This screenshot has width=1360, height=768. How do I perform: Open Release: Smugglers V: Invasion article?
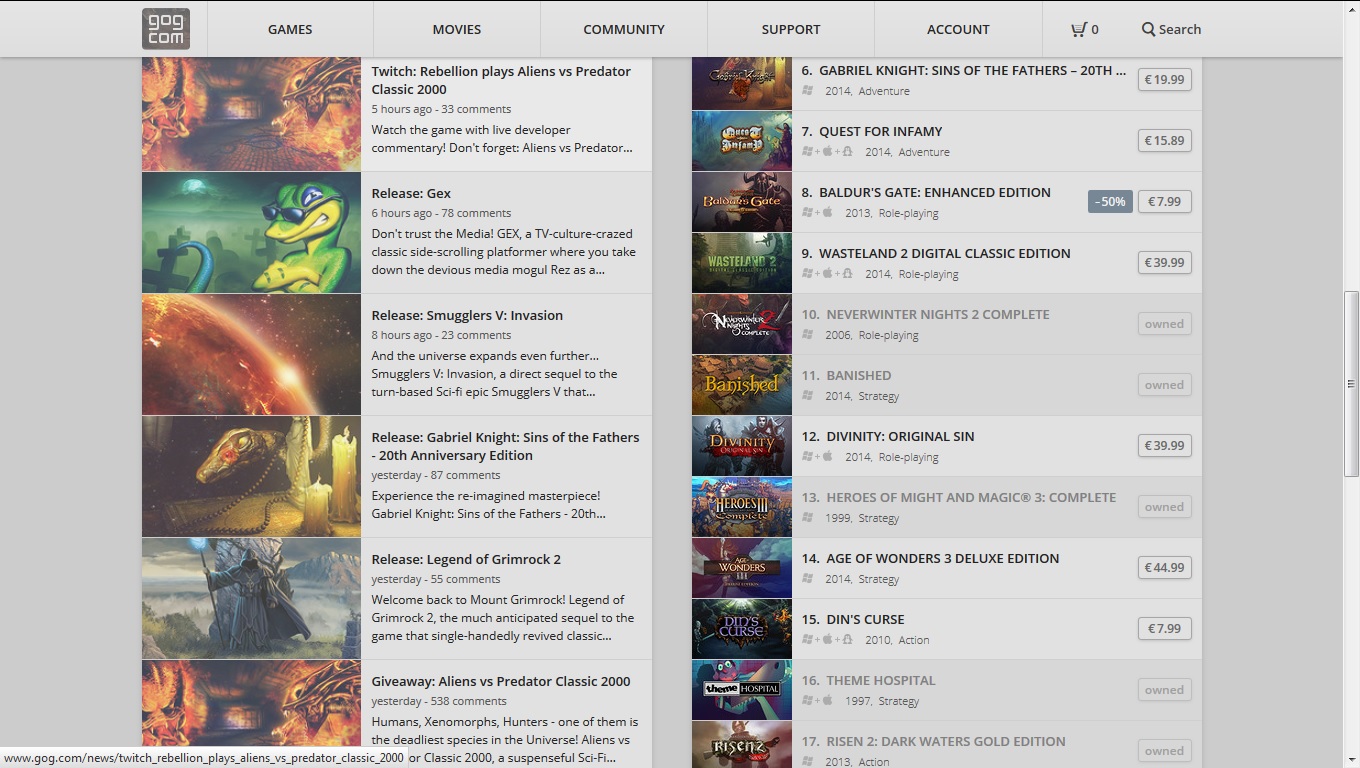(467, 315)
